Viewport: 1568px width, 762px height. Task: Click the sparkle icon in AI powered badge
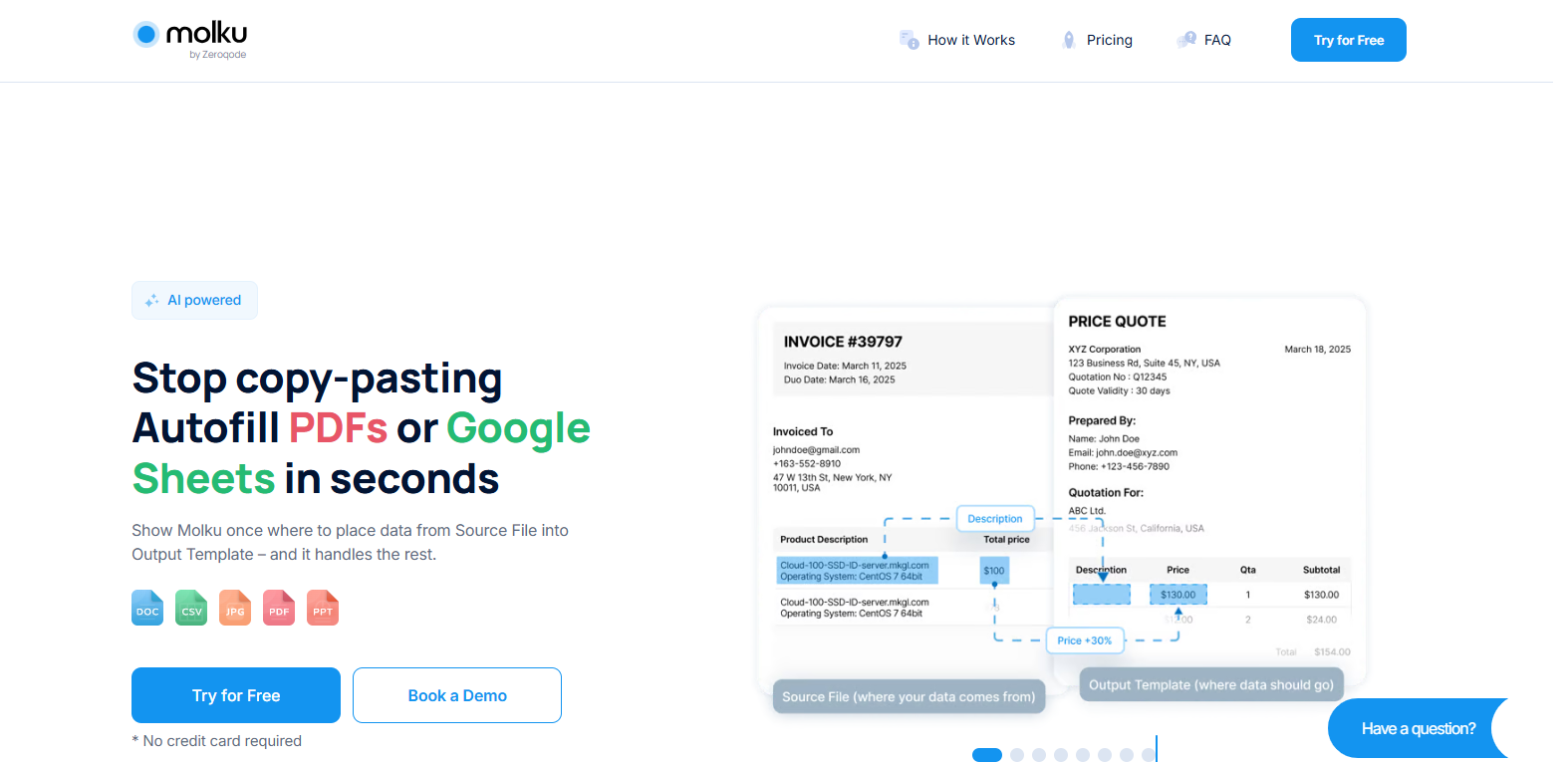coord(152,301)
